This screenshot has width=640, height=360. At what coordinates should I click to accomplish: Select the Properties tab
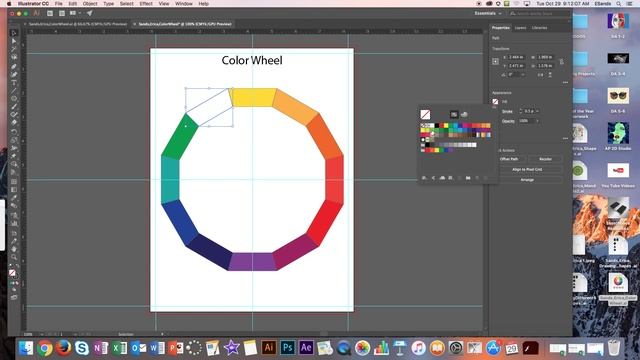pyautogui.click(x=501, y=28)
